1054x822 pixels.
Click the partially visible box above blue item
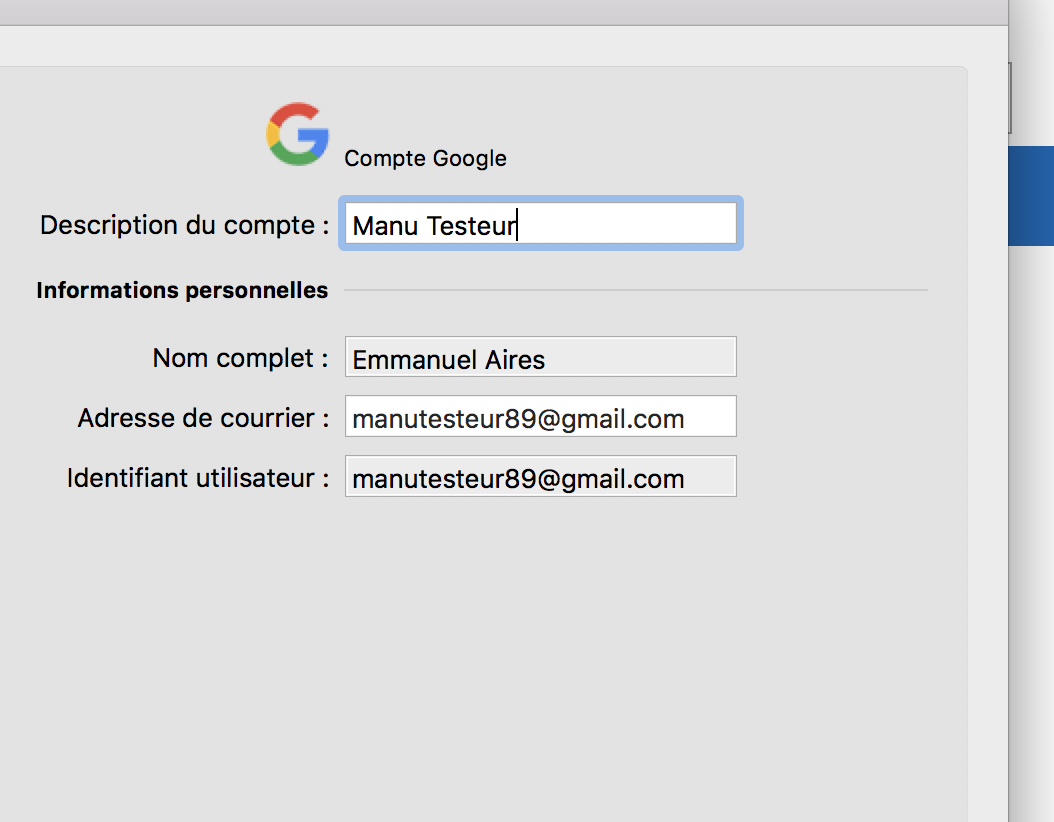1010,98
